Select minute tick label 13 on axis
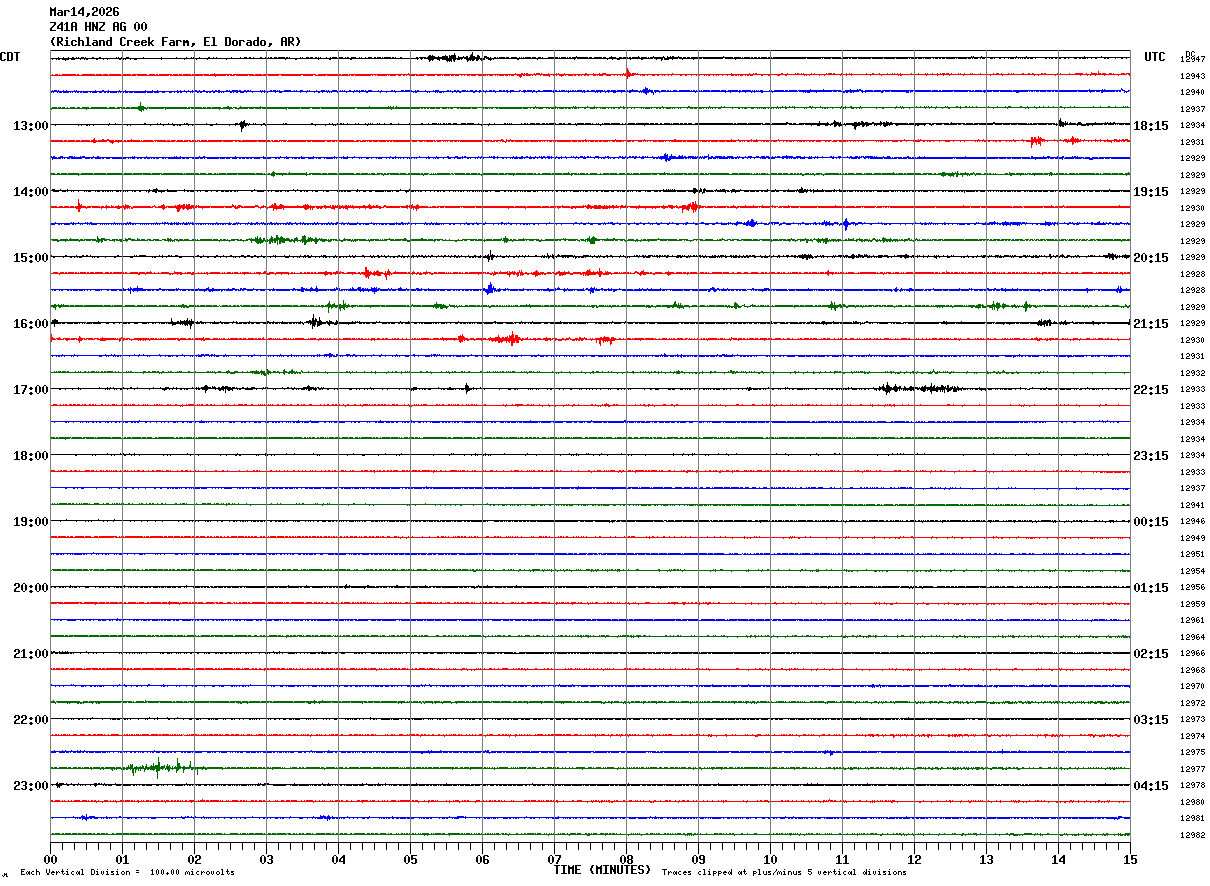Viewport: 1210px width, 886px height. click(x=986, y=859)
